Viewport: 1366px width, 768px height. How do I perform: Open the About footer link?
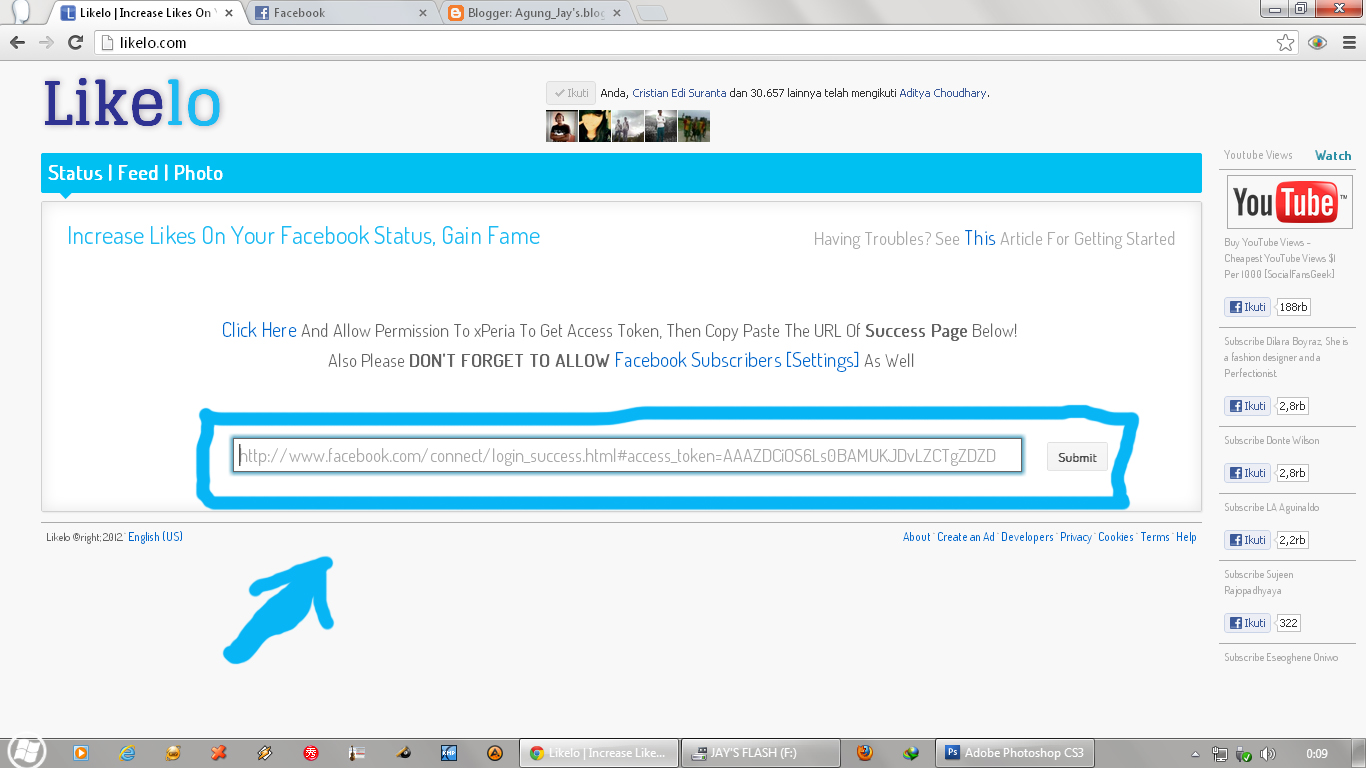916,537
